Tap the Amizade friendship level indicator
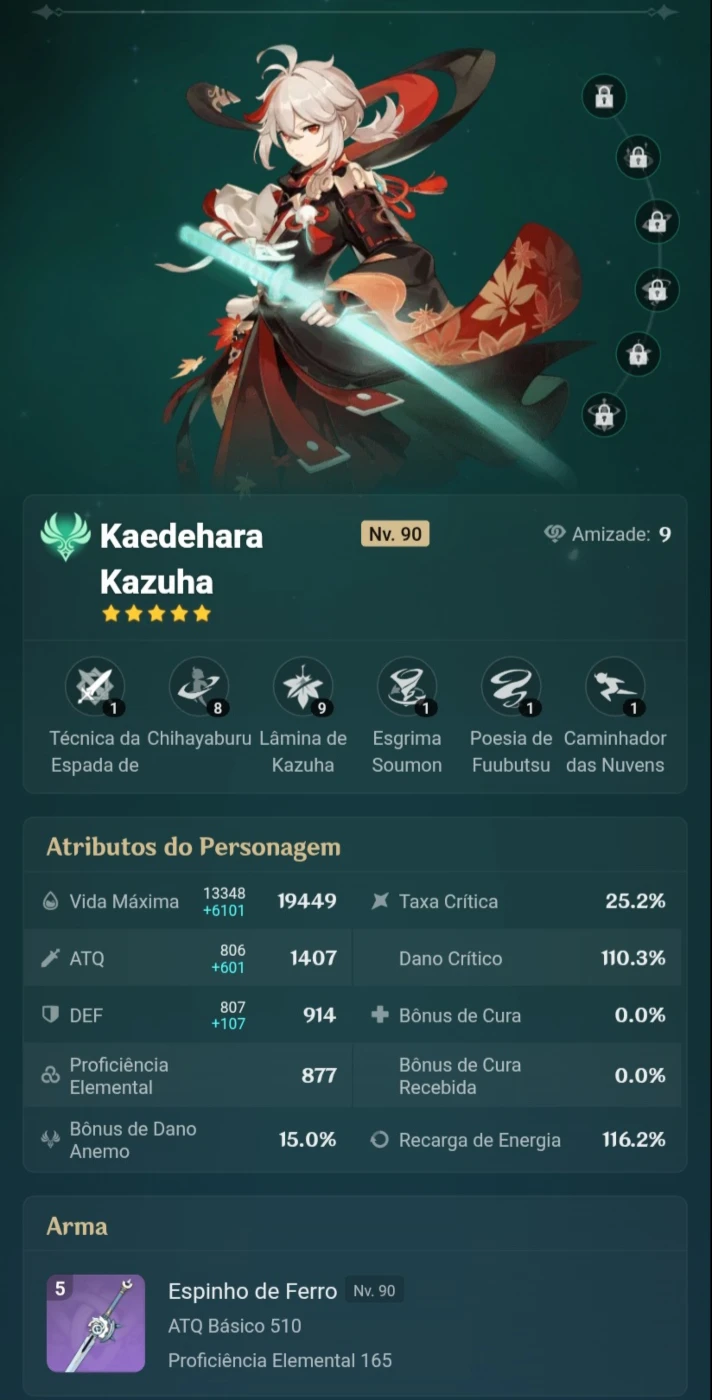712x1400 pixels. 607,534
